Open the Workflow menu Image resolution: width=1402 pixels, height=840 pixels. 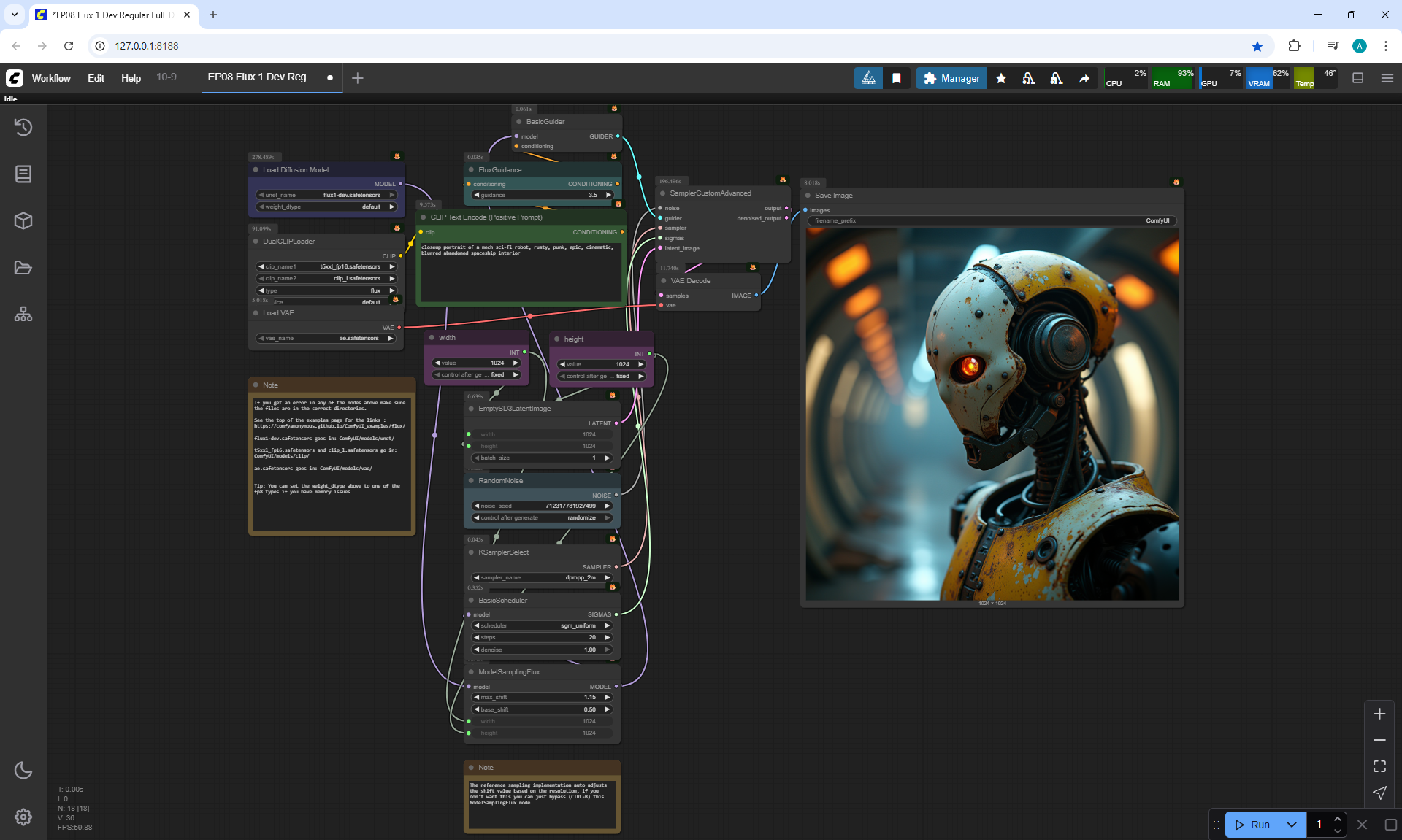click(51, 78)
